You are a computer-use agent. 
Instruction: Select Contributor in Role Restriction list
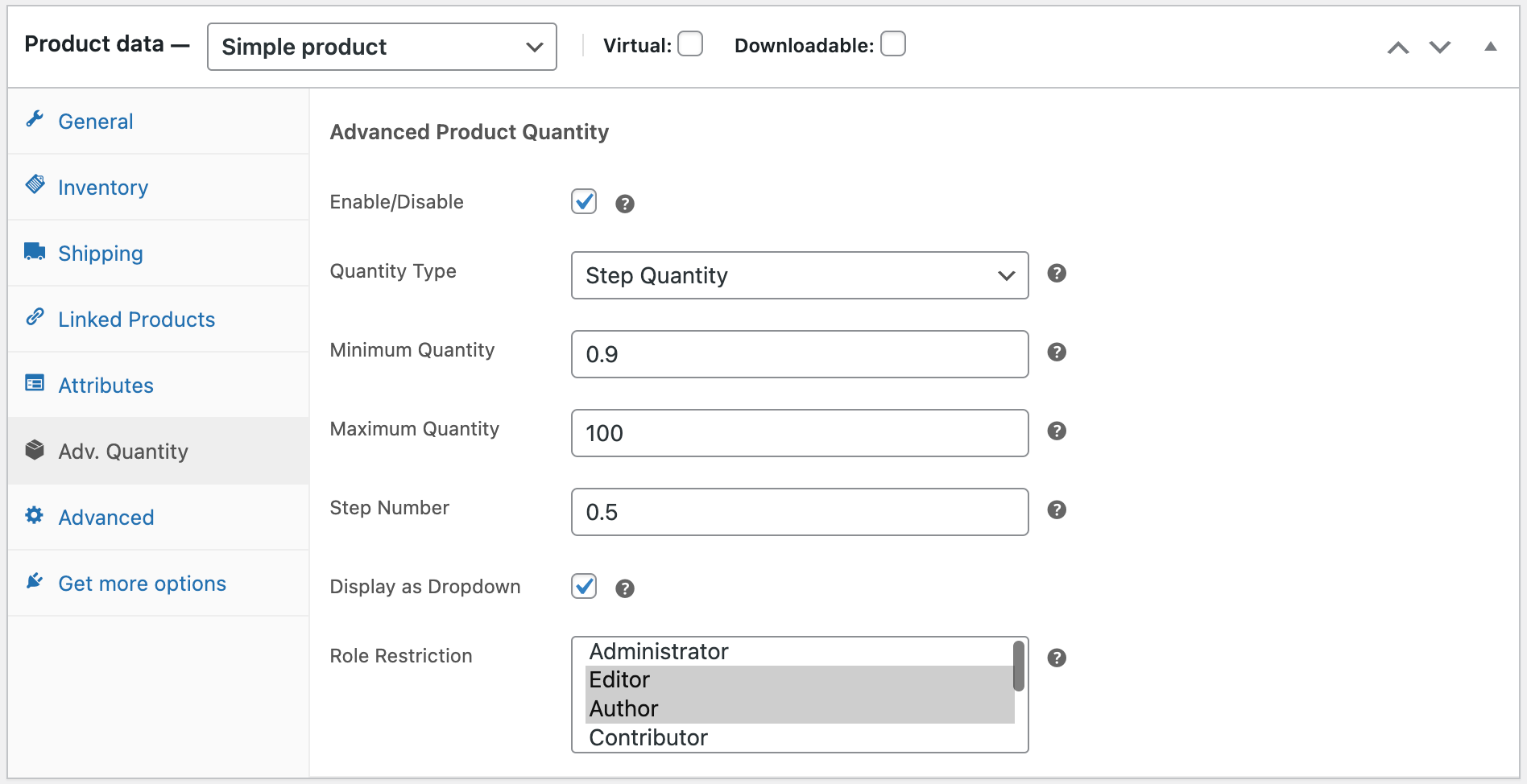coord(648,737)
